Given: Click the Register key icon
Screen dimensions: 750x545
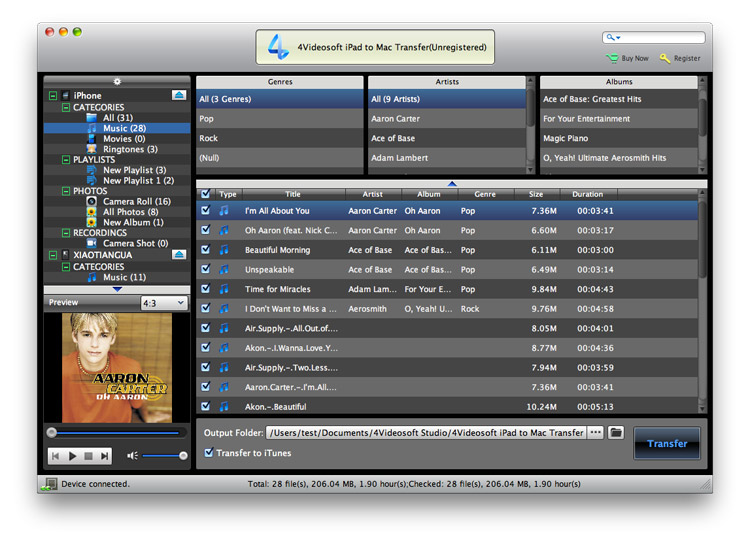Looking at the screenshot, I should 664,58.
